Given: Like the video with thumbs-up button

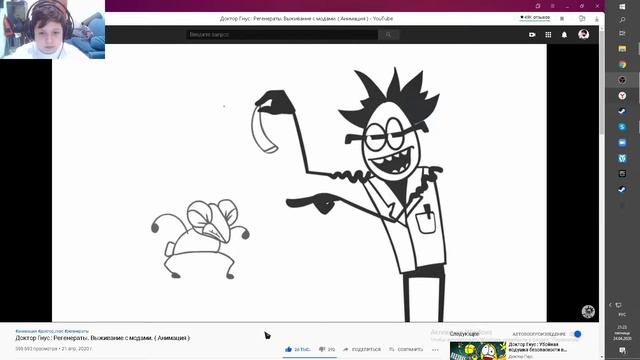Looking at the screenshot, I should [x=298, y=349].
